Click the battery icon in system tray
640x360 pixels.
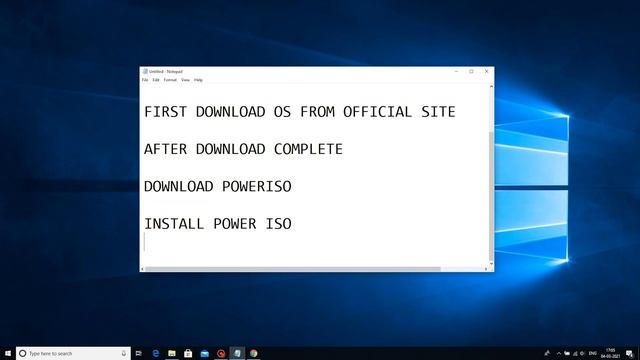[567, 353]
